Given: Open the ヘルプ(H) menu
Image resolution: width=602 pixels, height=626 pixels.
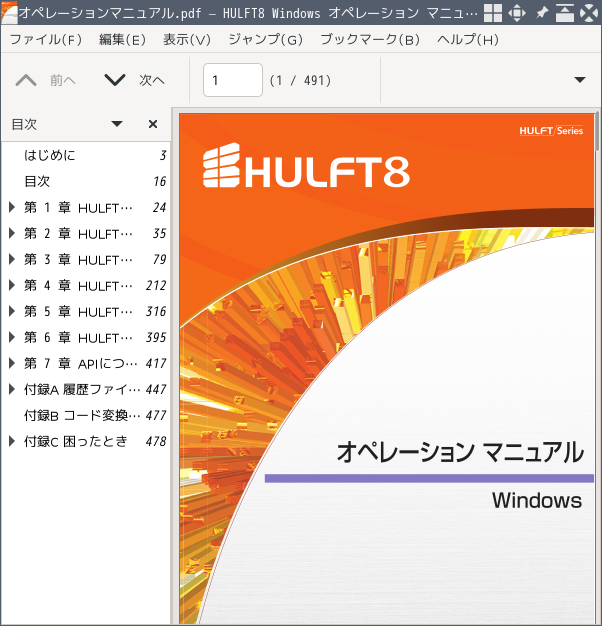Looking at the screenshot, I should coord(468,40).
